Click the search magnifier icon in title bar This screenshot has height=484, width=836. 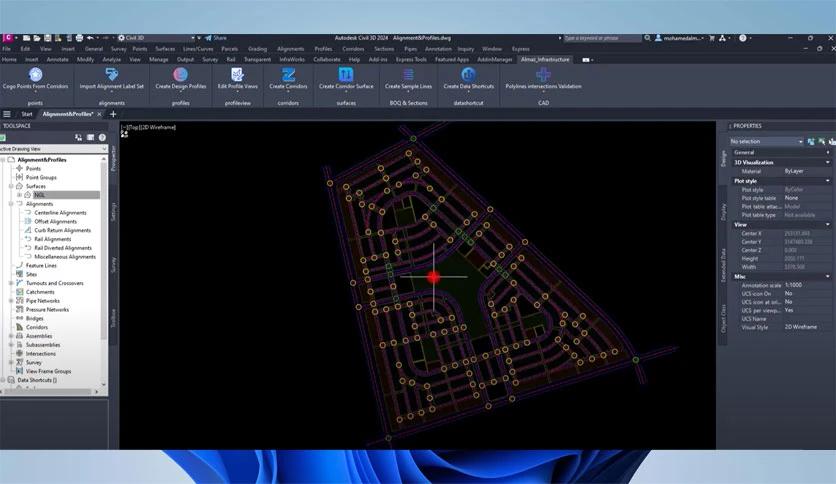(x=647, y=38)
